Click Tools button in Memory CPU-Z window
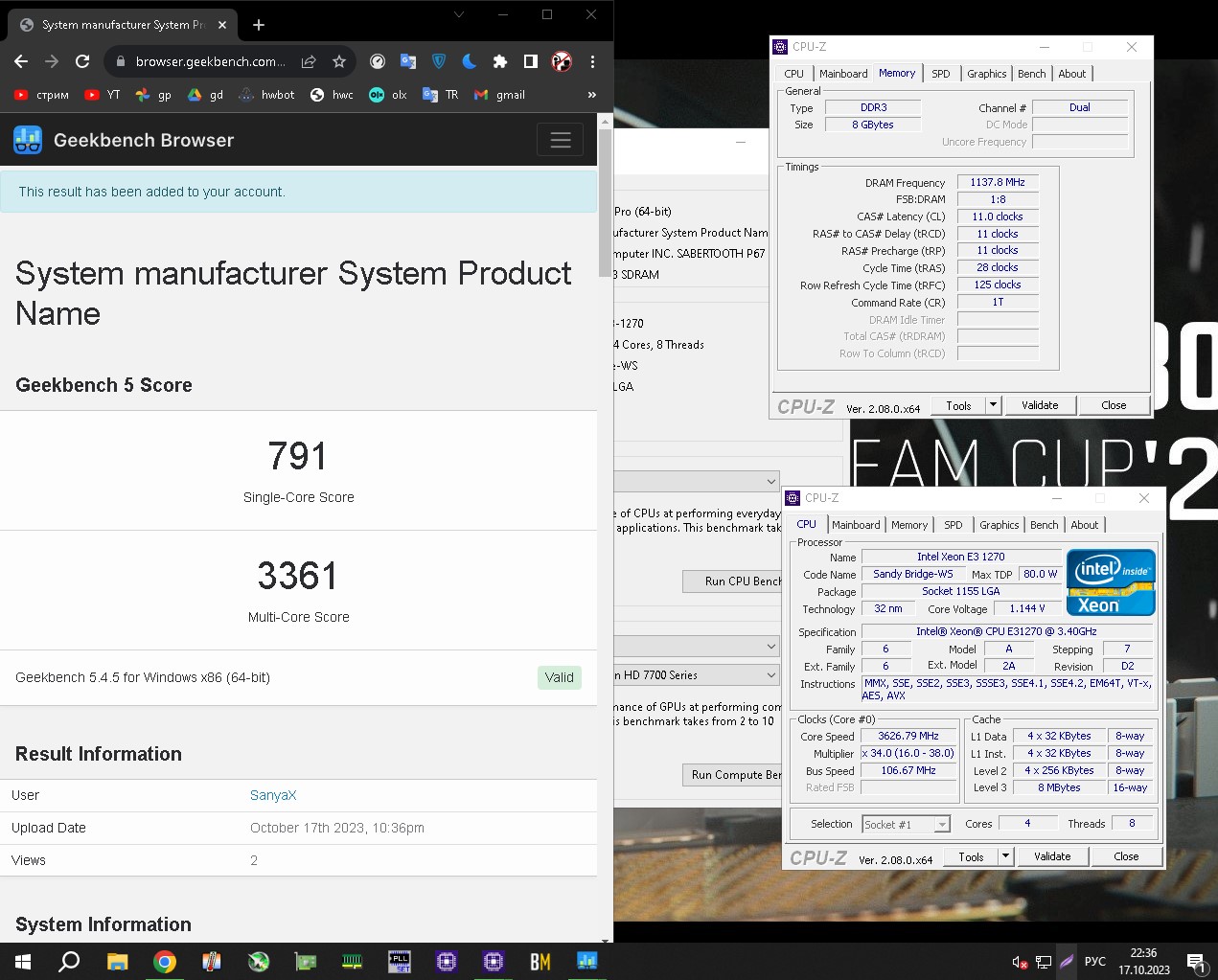 tap(958, 405)
